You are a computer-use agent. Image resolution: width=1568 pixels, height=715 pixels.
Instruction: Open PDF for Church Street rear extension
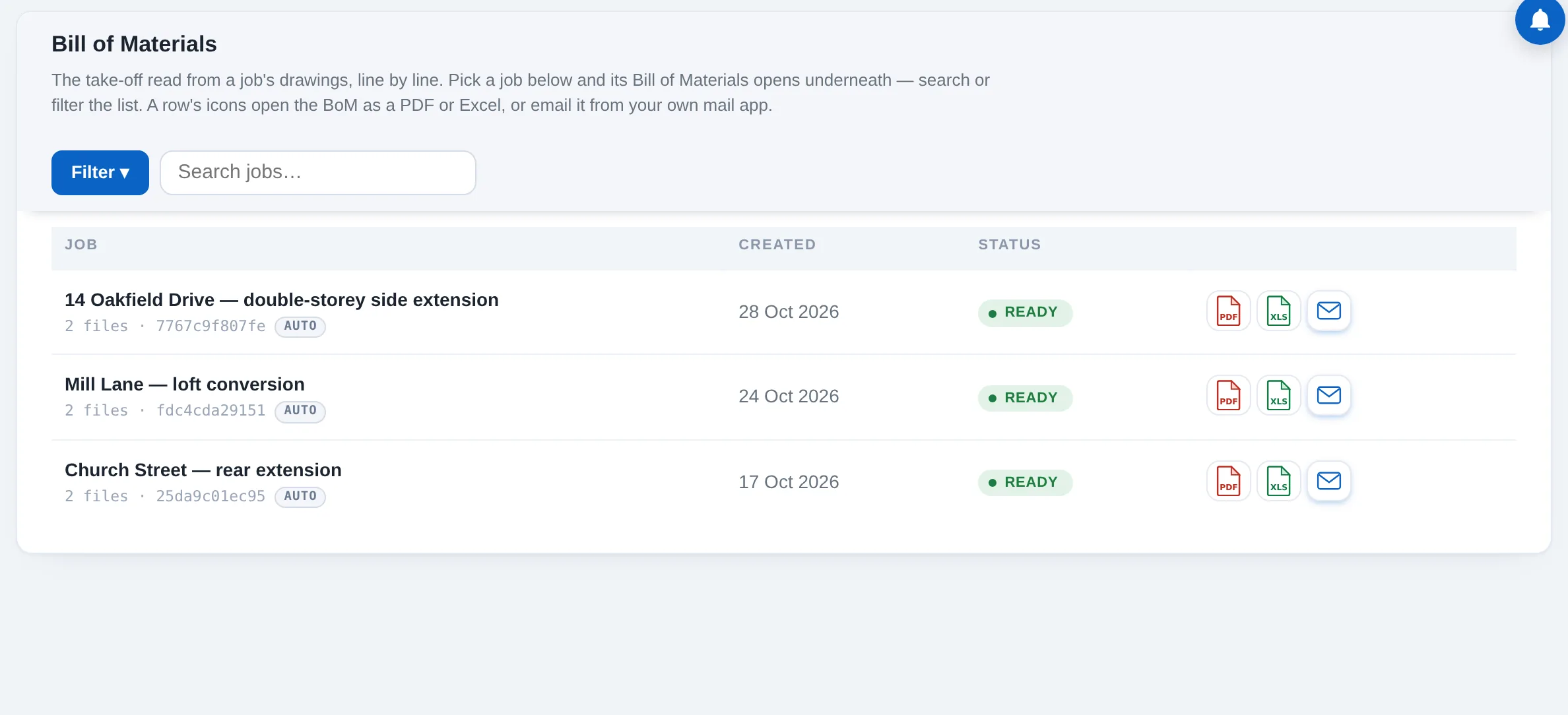[x=1228, y=481]
